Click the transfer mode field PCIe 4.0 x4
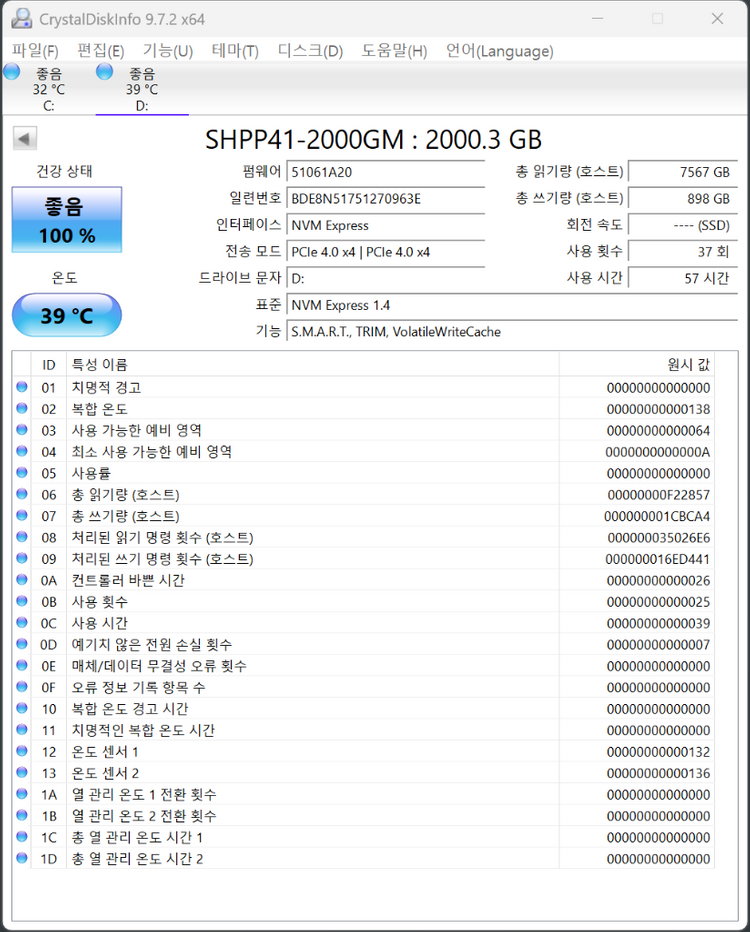 pyautogui.click(x=386, y=252)
